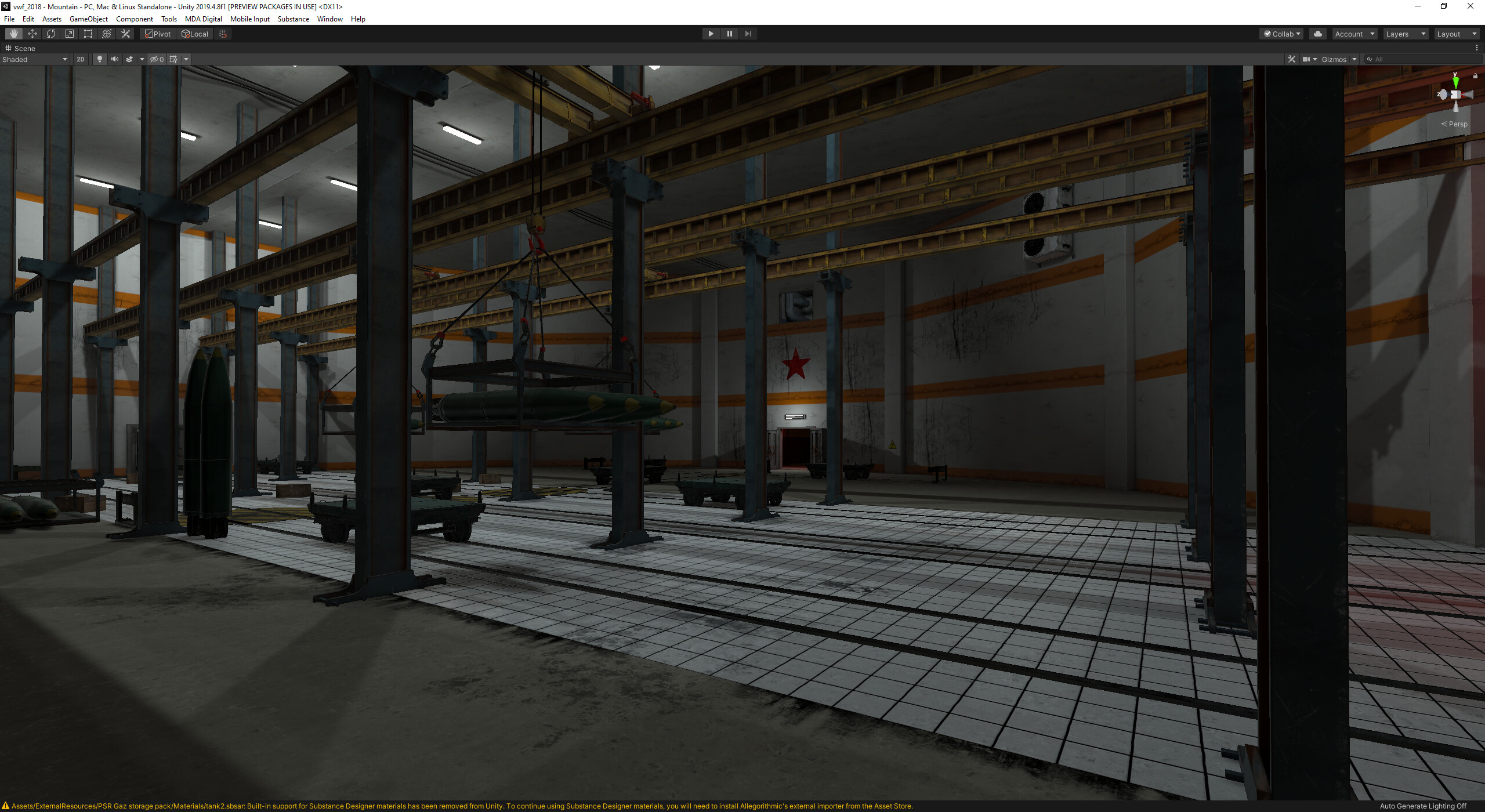Open the Layers dropdown
The image size is (1485, 812).
1405,34
